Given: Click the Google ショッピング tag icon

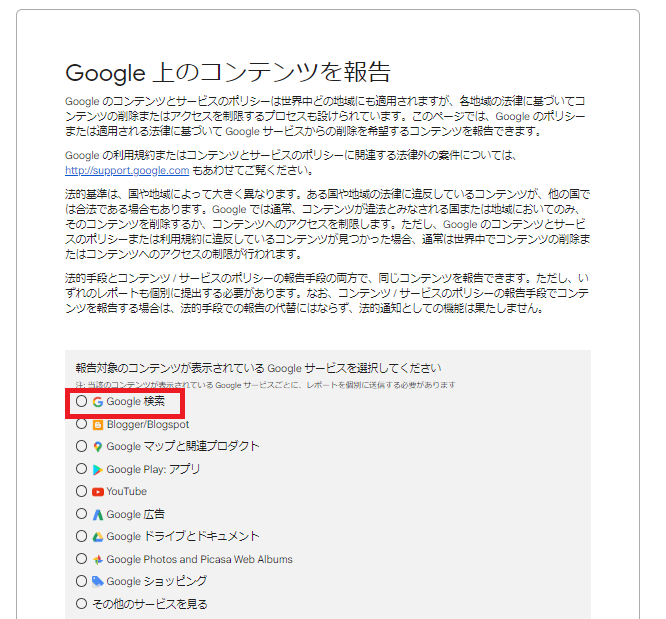Looking at the screenshot, I should (x=98, y=581).
